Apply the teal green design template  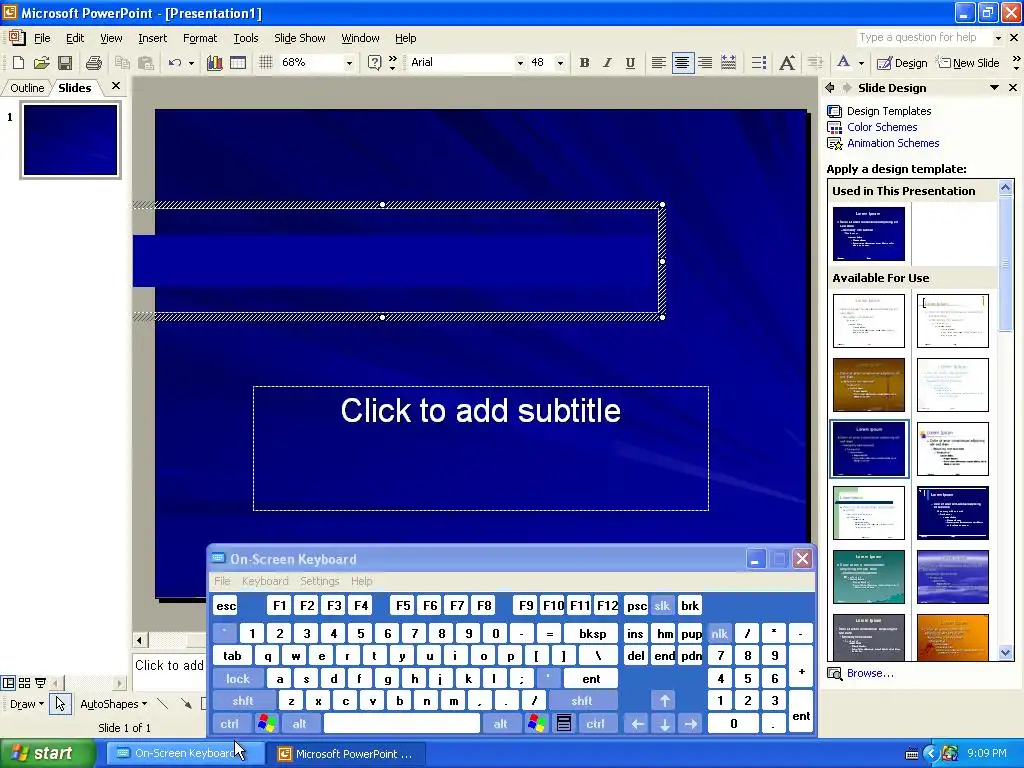pos(869,577)
